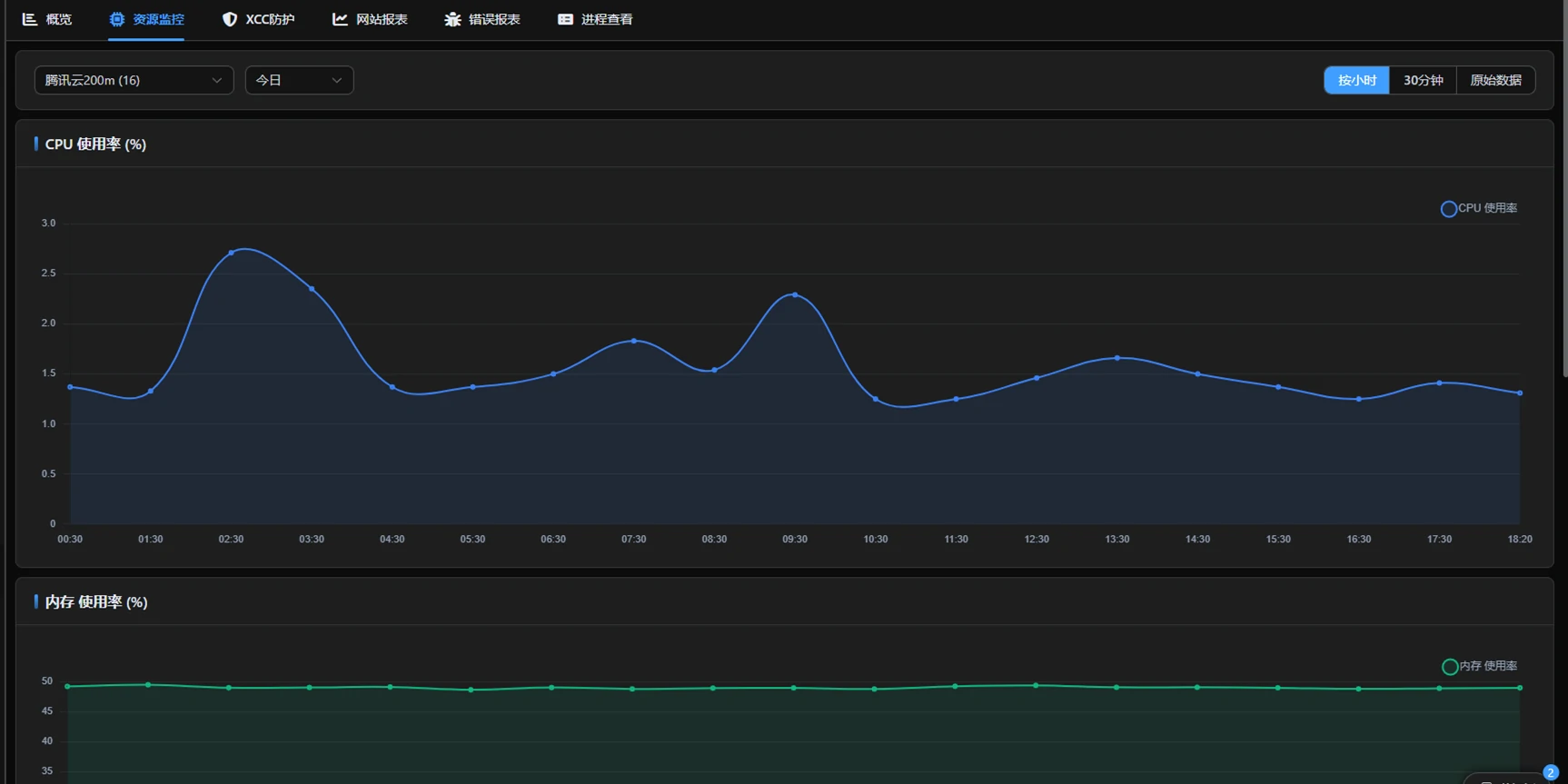Toggle CPU 使用率 legend series
The width and height of the screenshot is (1568, 784).
click(1478, 209)
